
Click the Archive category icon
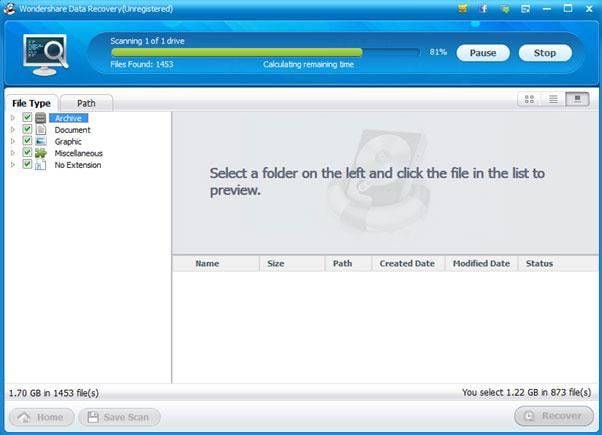coord(40,118)
